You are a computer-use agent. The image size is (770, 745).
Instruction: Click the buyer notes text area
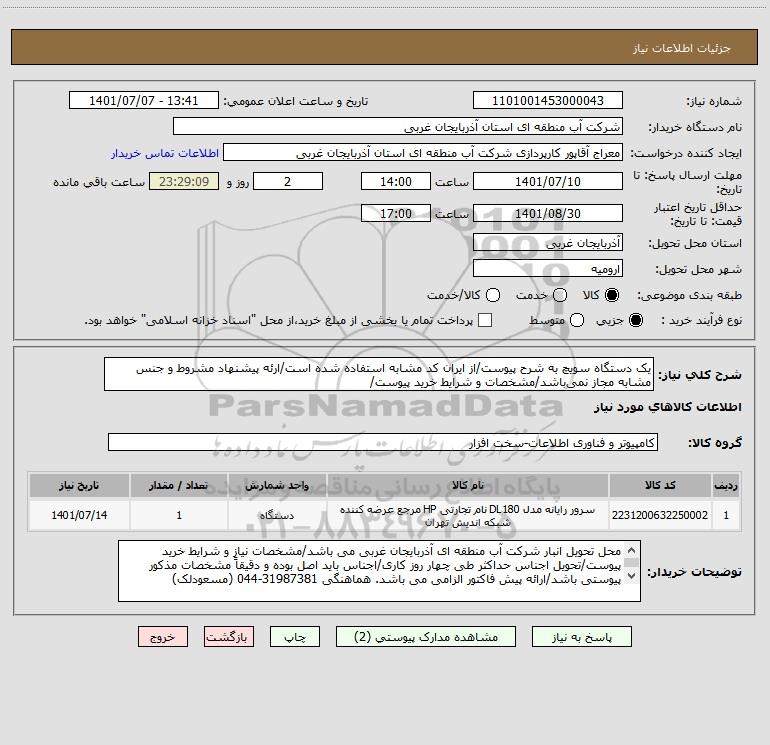click(379, 571)
